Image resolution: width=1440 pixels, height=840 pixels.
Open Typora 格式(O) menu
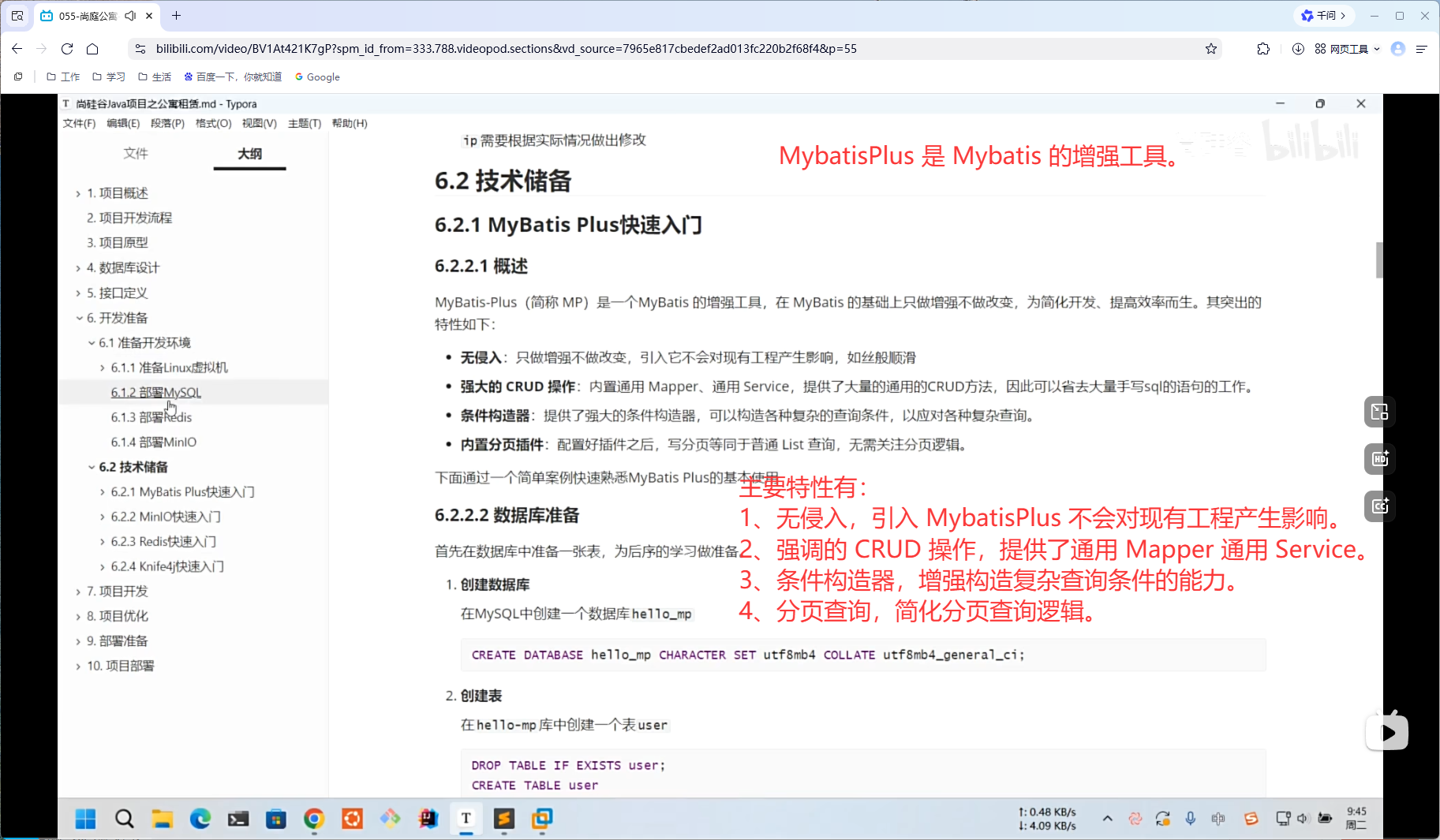click(x=213, y=123)
